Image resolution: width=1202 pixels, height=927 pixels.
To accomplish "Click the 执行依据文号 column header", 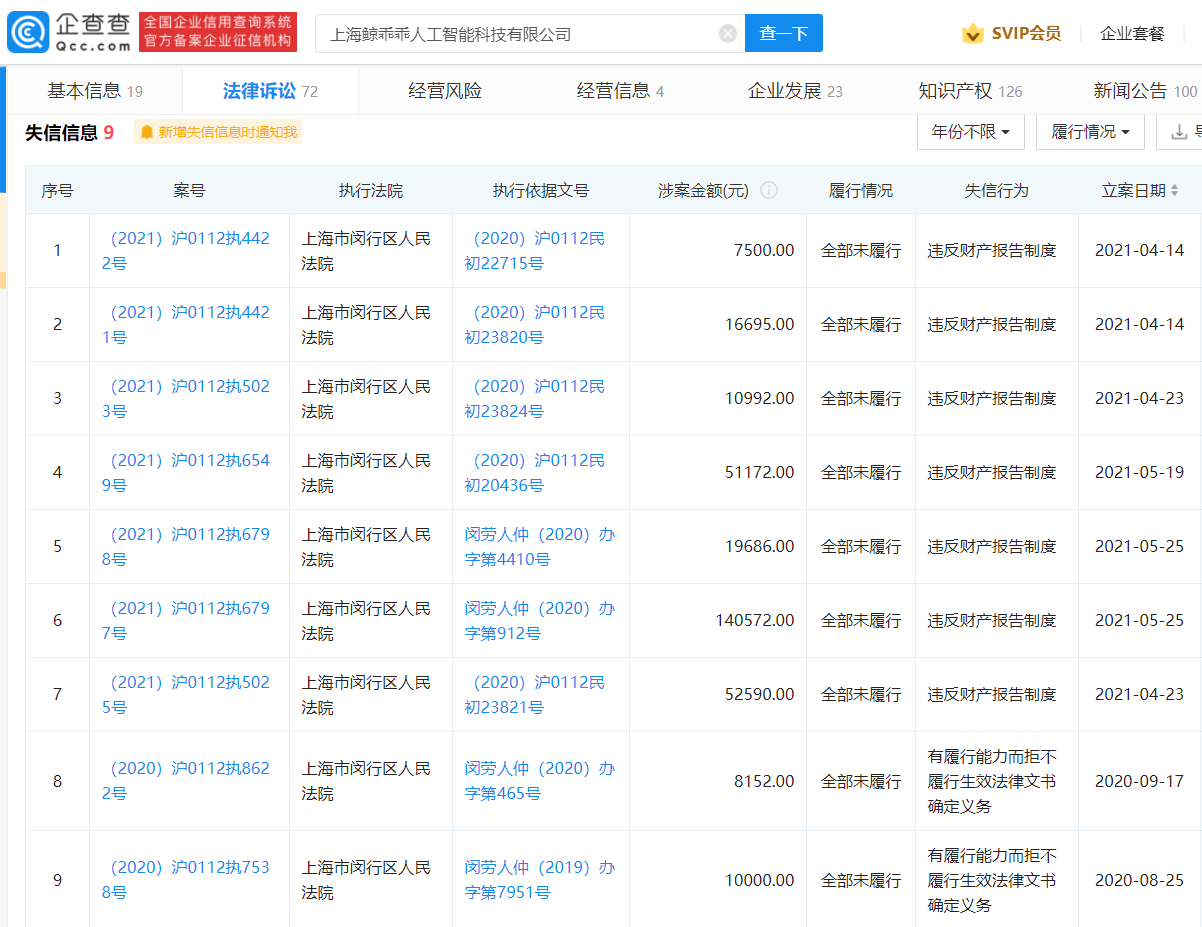I will pyautogui.click(x=541, y=190).
